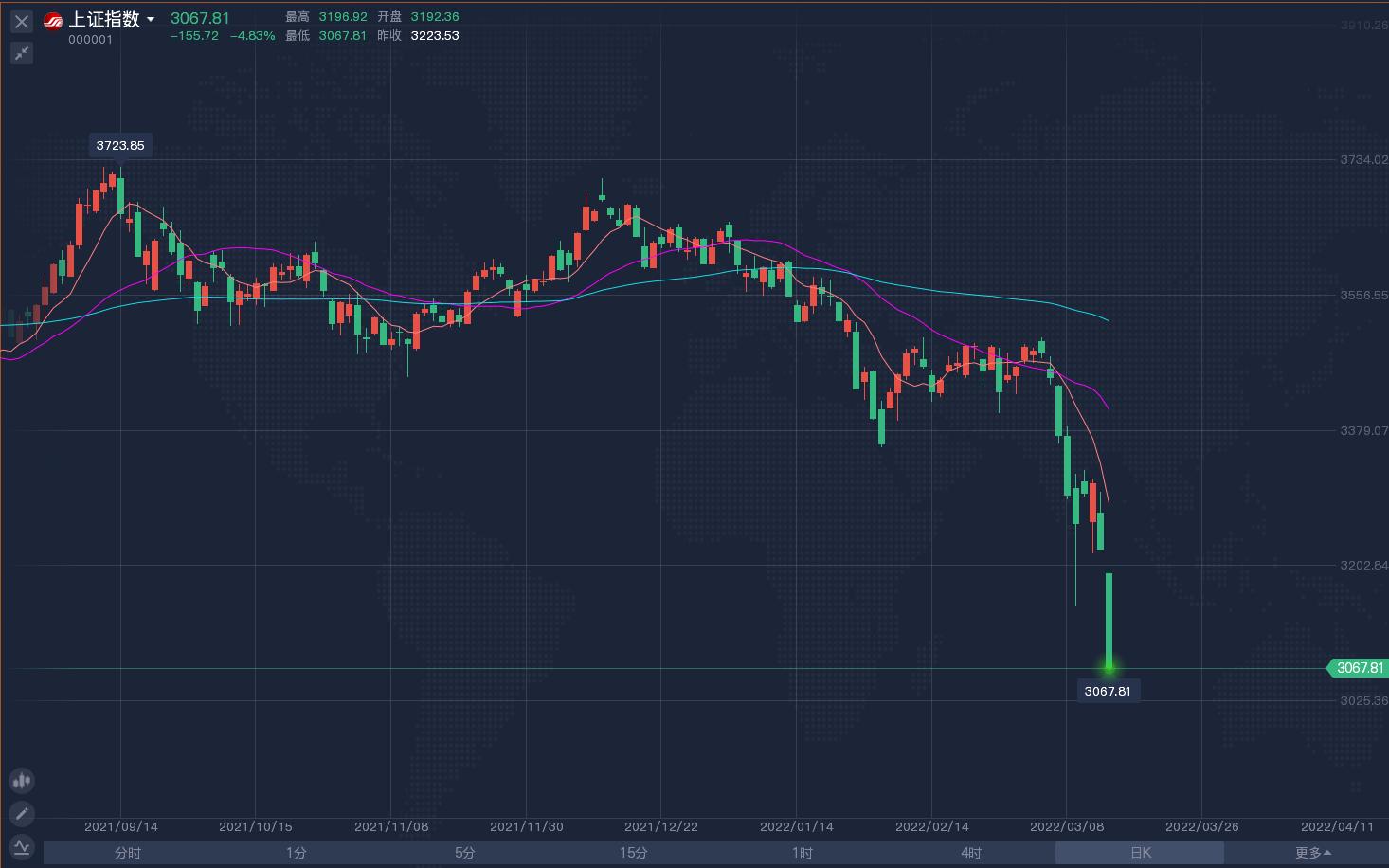Click the 000001 stock code

click(90, 40)
